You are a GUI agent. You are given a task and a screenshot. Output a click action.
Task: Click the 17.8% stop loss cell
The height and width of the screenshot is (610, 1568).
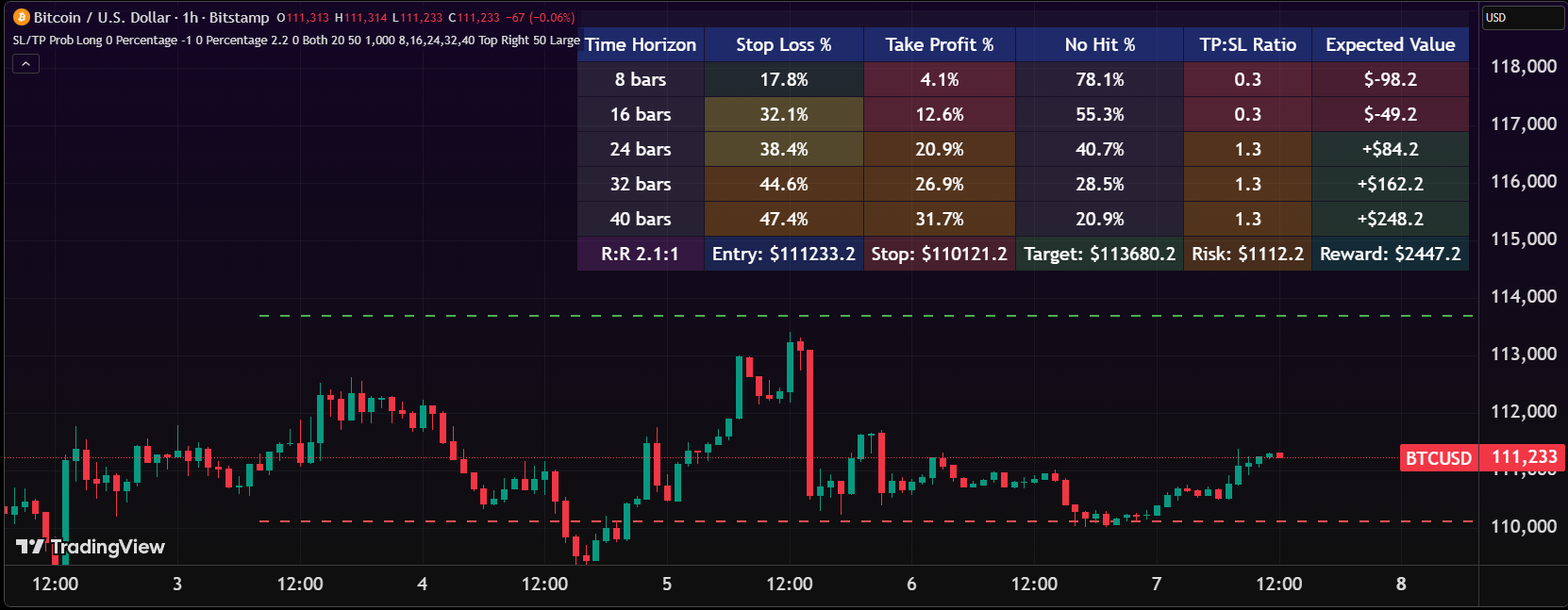pos(784,79)
